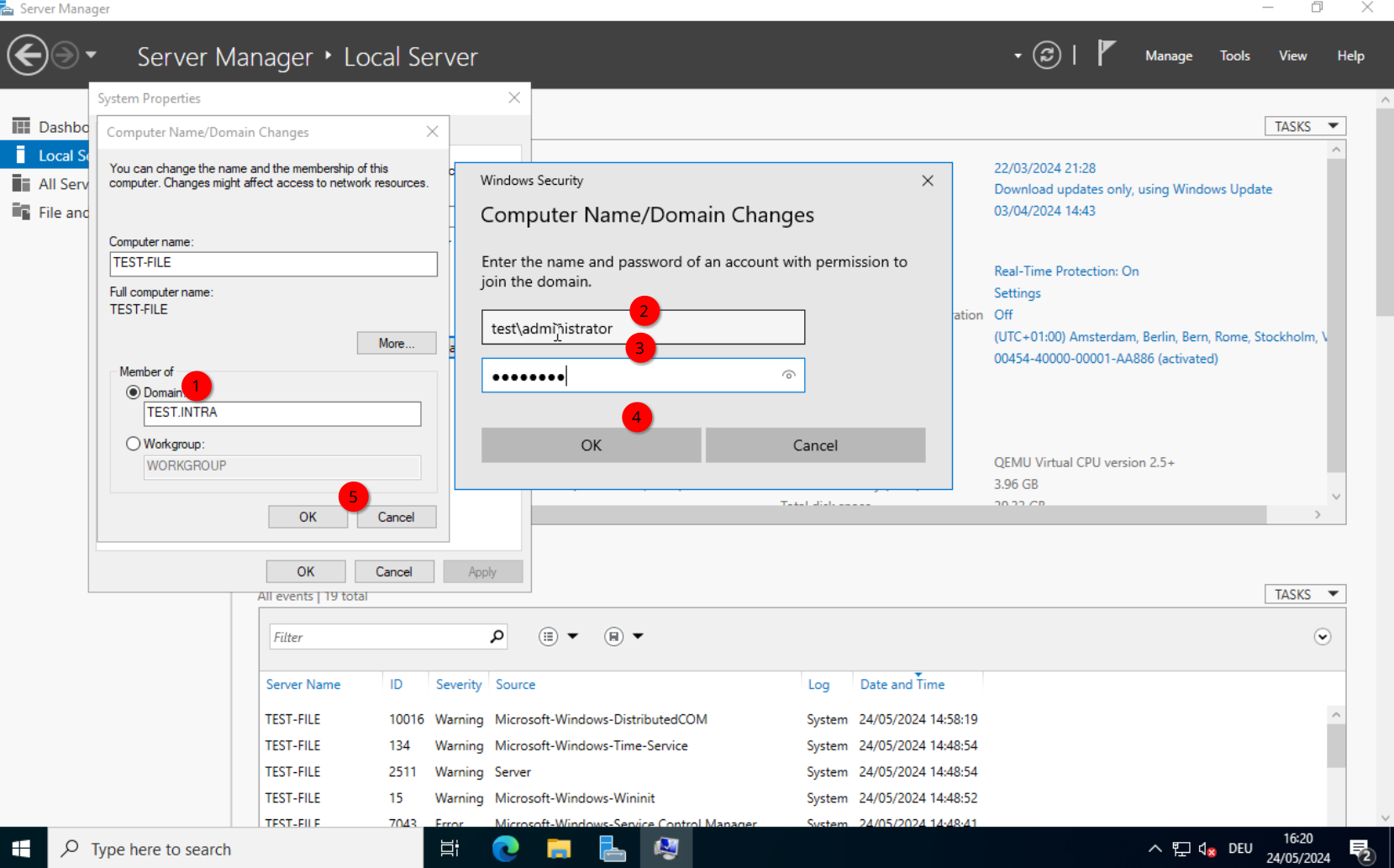Click Cancel in Computer Name/Domain Changes dialog
Image resolution: width=1394 pixels, height=868 pixels.
point(396,517)
